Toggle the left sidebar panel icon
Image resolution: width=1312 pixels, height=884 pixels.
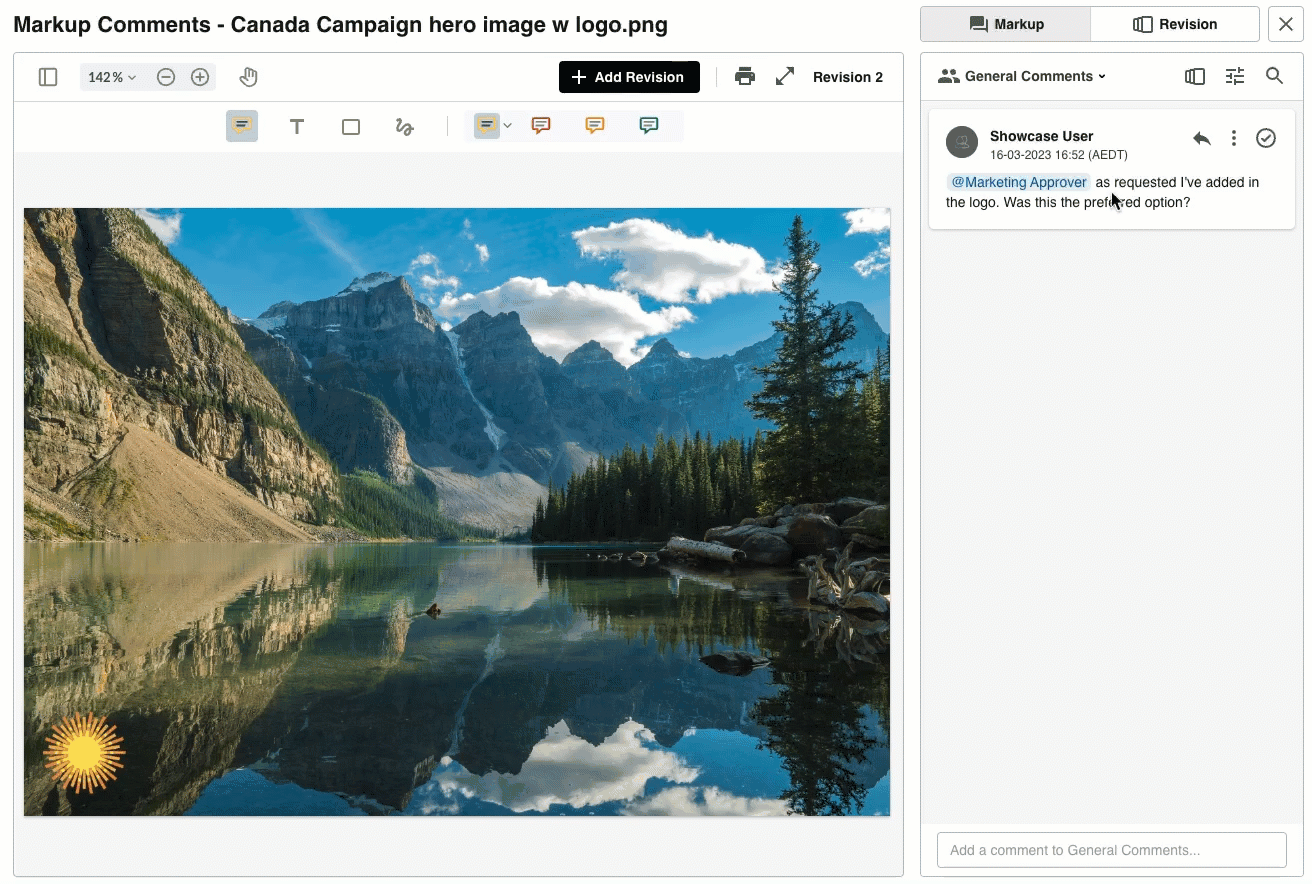[48, 77]
